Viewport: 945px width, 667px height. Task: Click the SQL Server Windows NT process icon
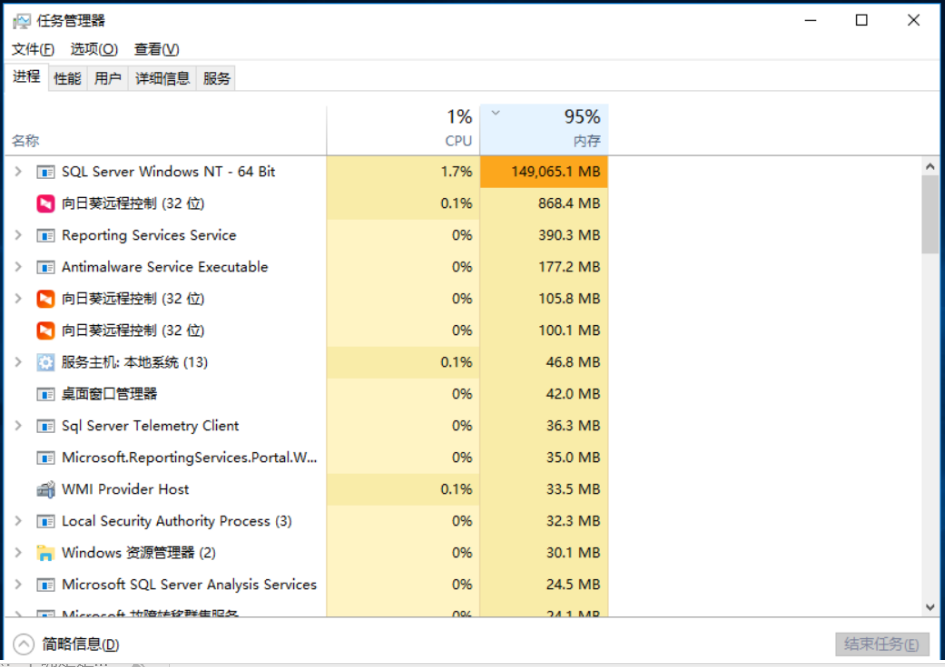[x=45, y=172]
